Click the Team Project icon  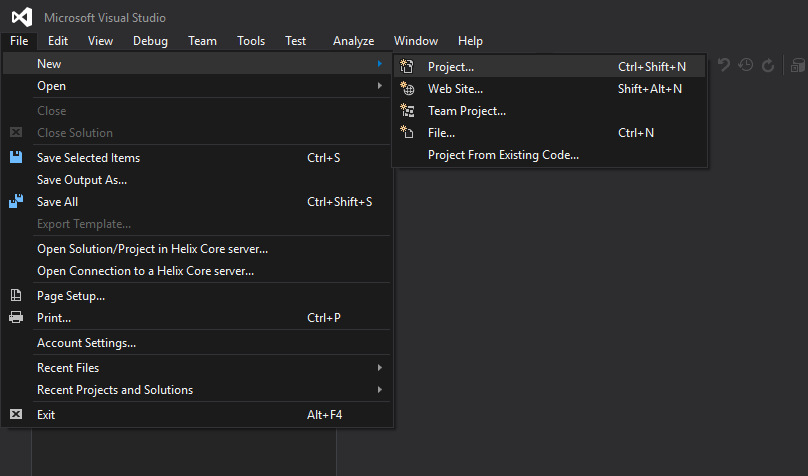point(407,111)
